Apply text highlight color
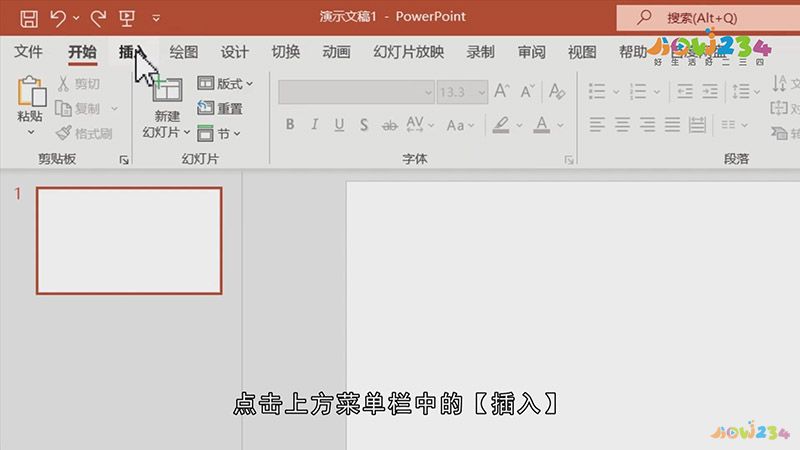Viewport: 800px width, 450px height. [501, 124]
